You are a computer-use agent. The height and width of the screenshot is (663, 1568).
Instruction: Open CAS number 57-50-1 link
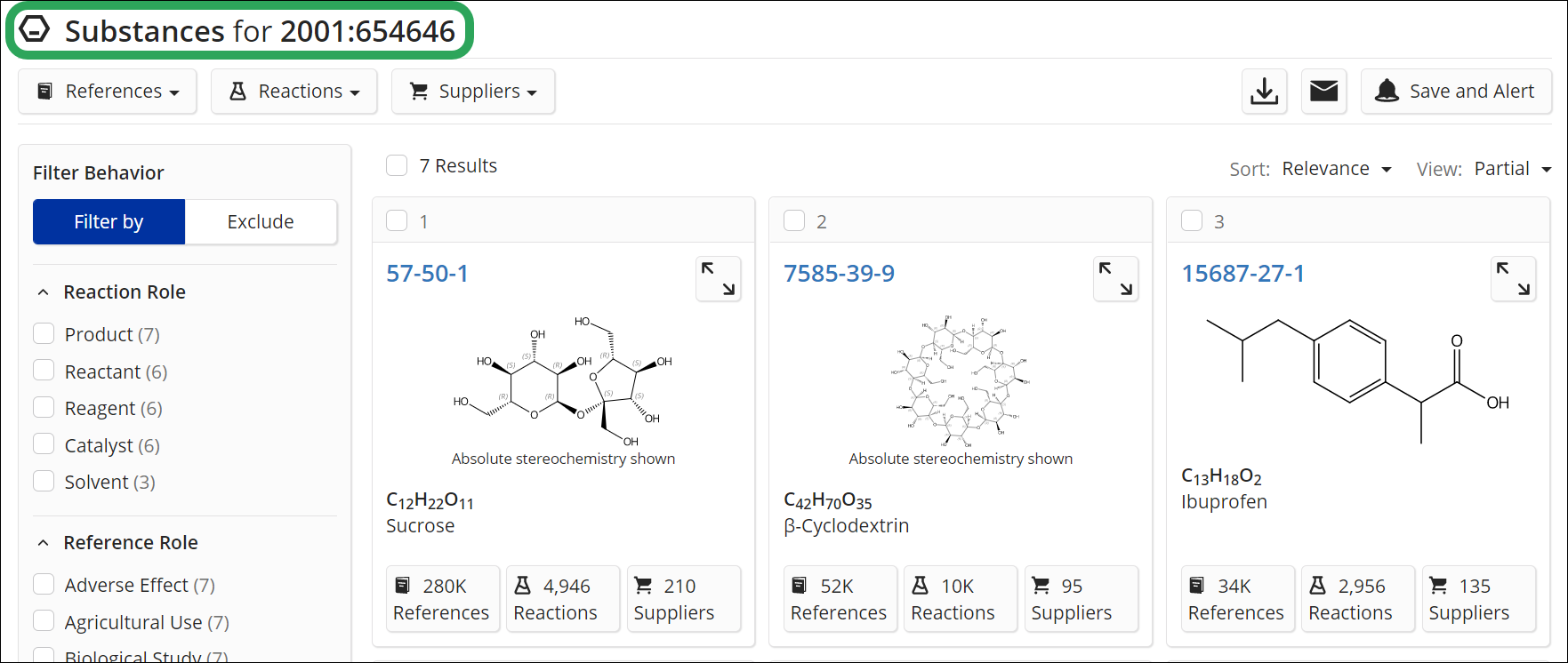(x=427, y=274)
